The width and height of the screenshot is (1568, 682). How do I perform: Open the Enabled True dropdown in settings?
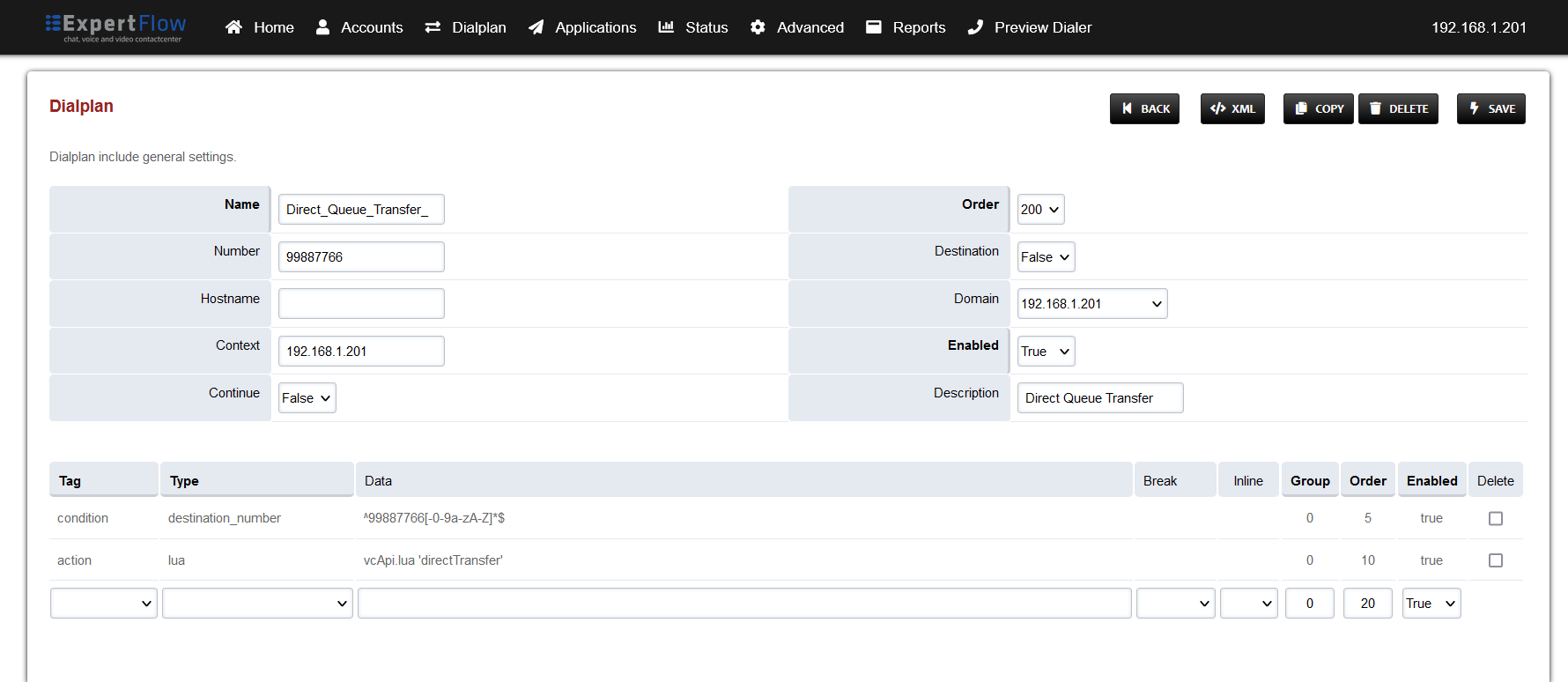tap(1046, 352)
